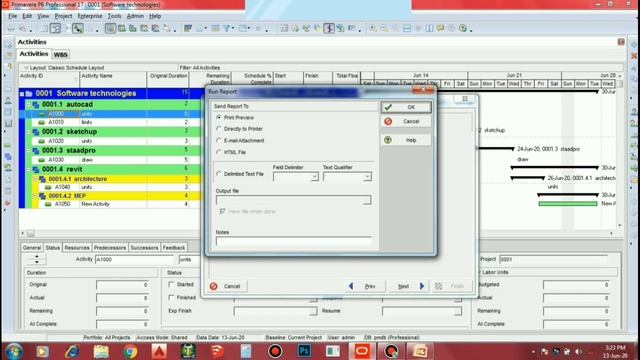Collapse the 0001.3 staadpro WBS band

pyautogui.click(x=29, y=150)
